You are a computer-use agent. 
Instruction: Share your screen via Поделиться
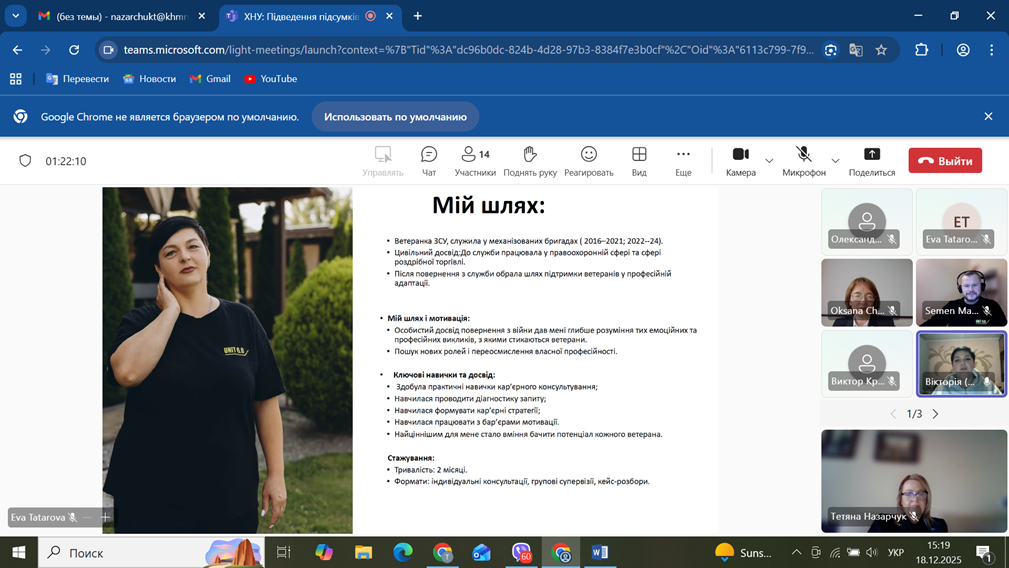(x=871, y=160)
